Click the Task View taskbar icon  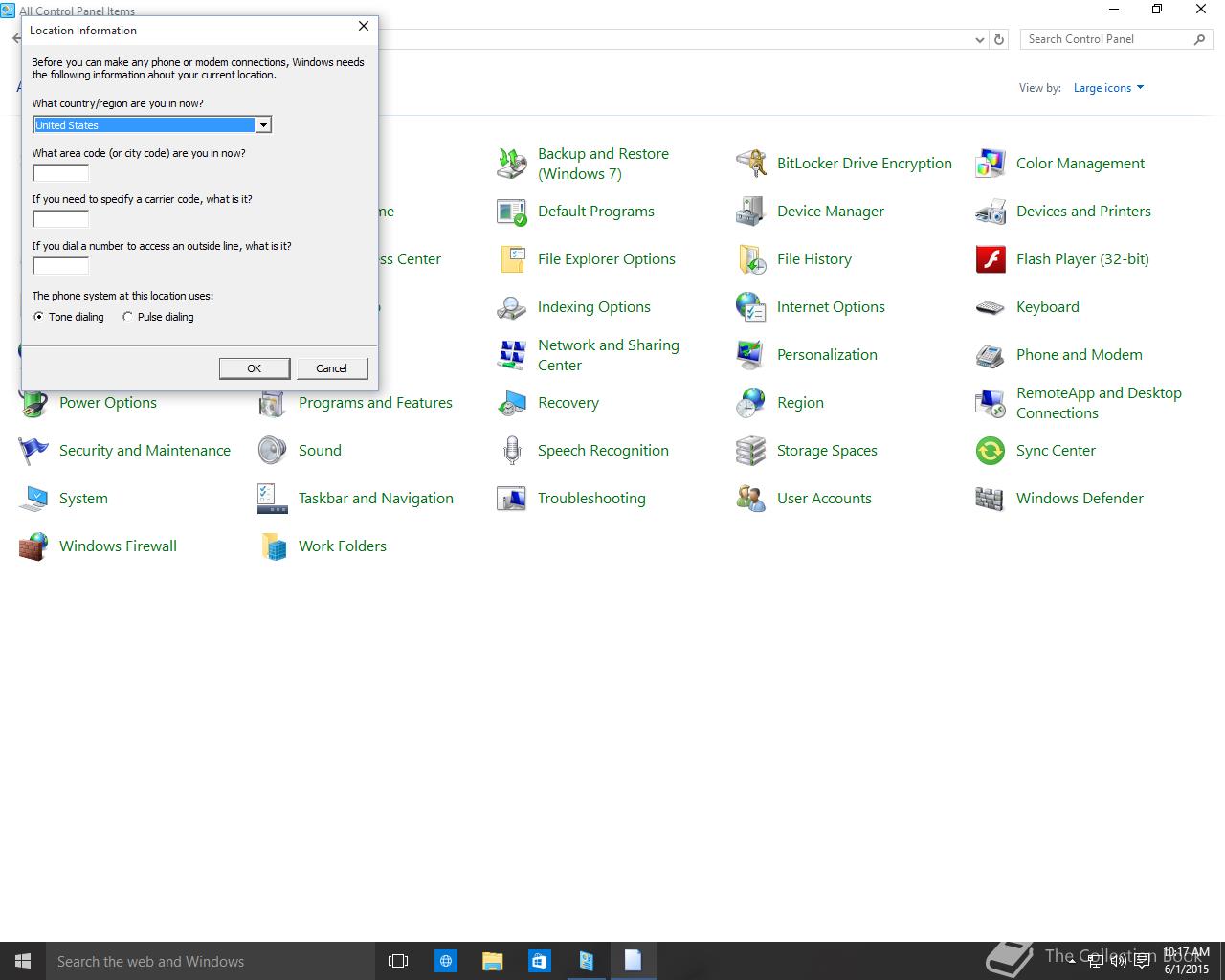coord(398,961)
